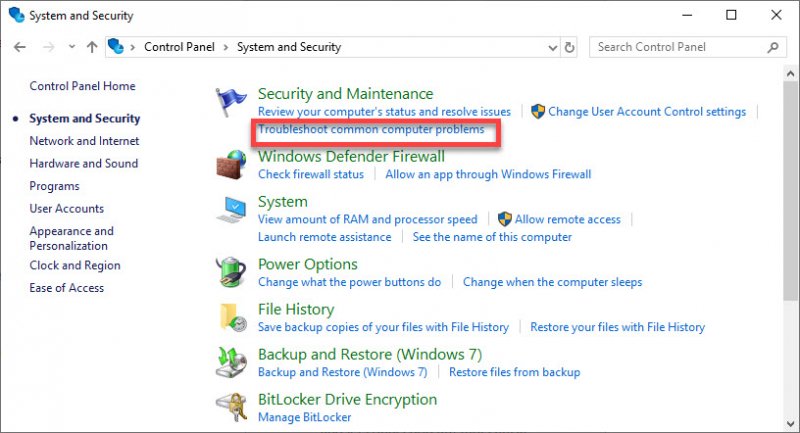Go to Control Panel Home
Viewport: 800px width, 433px height.
82,86
